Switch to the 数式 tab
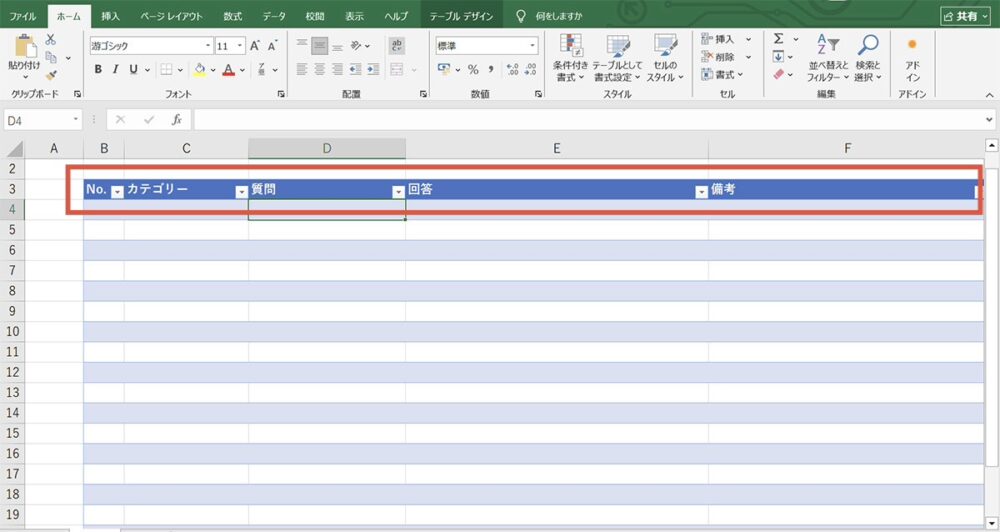The height and width of the screenshot is (532, 1000). click(233, 16)
